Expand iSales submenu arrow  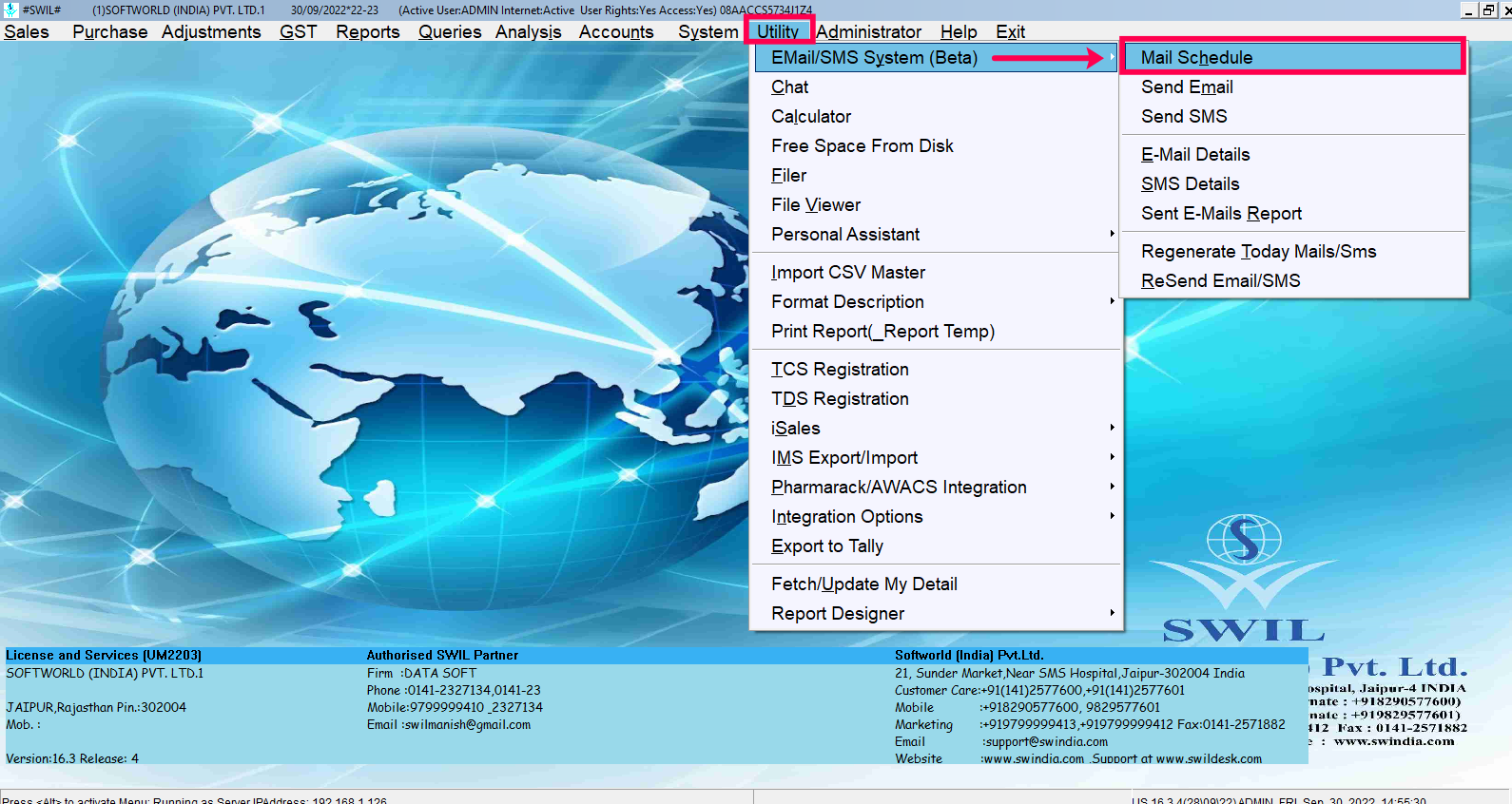click(x=1112, y=428)
